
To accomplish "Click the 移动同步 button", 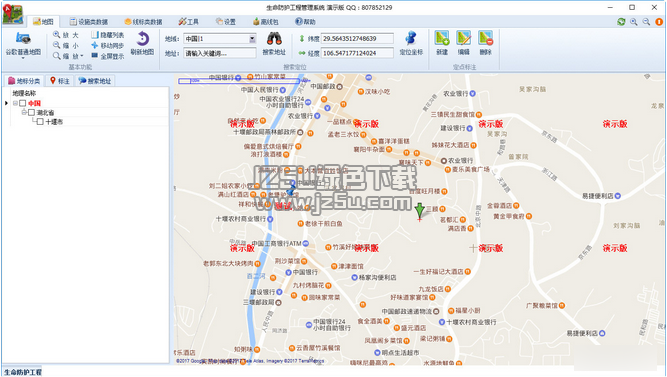I will pyautogui.click(x=108, y=46).
